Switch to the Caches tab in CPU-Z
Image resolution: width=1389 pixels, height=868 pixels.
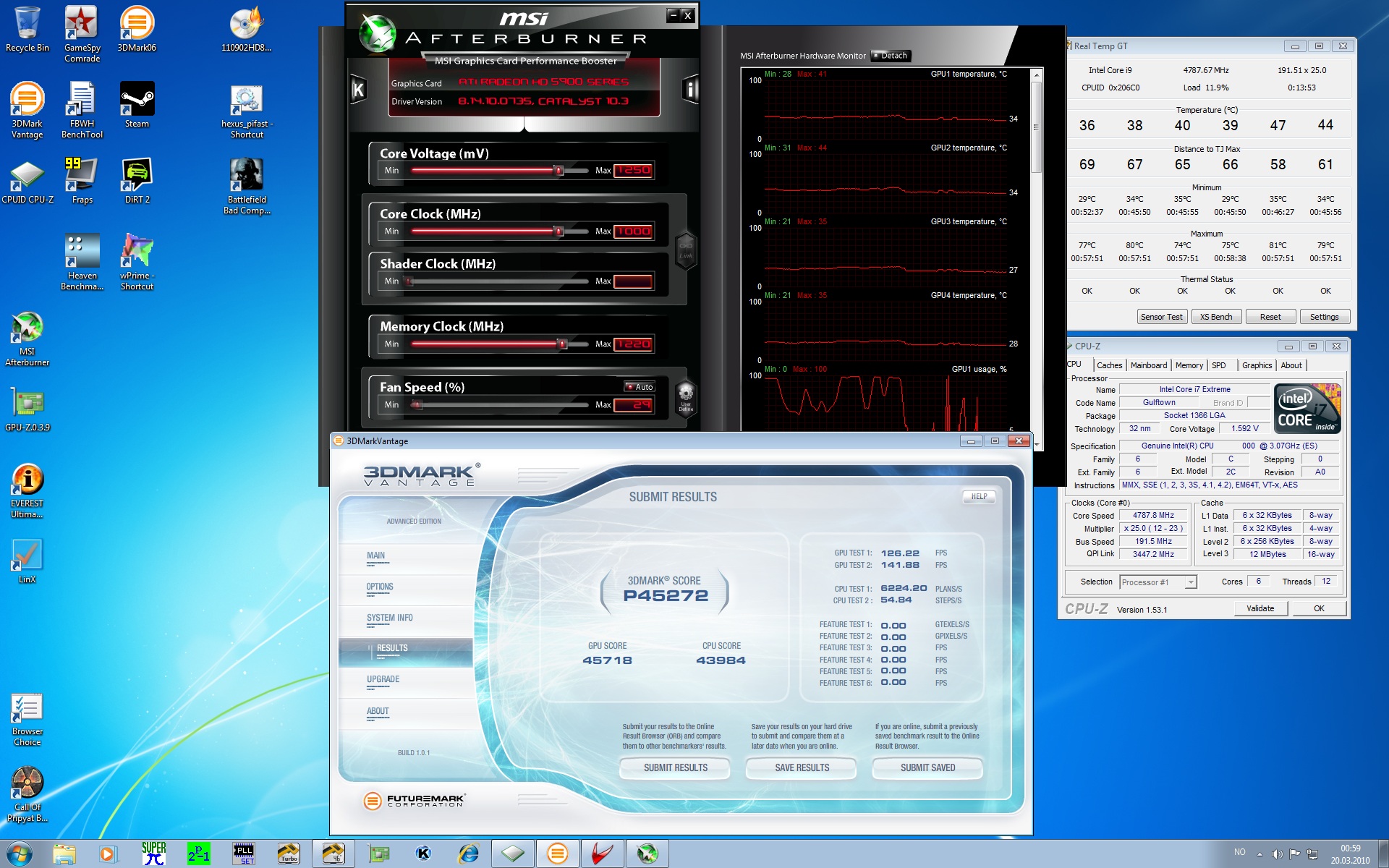(x=1109, y=365)
